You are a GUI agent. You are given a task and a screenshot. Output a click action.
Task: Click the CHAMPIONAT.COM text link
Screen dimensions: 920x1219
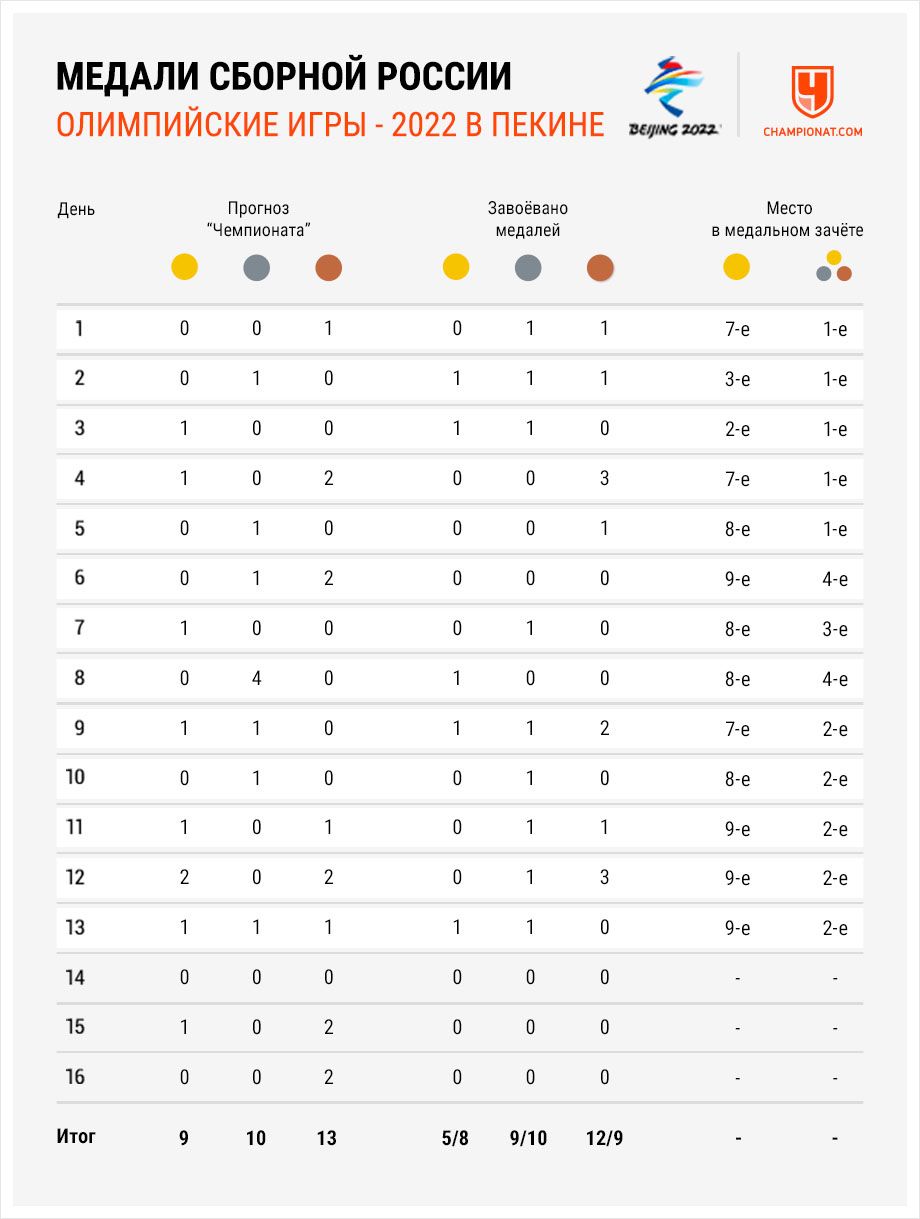[812, 131]
